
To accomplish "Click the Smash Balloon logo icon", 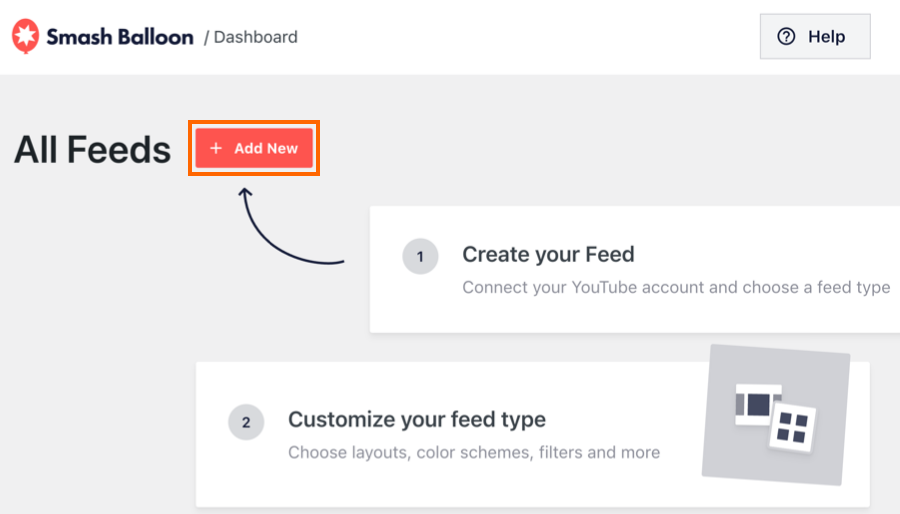I will [x=25, y=36].
